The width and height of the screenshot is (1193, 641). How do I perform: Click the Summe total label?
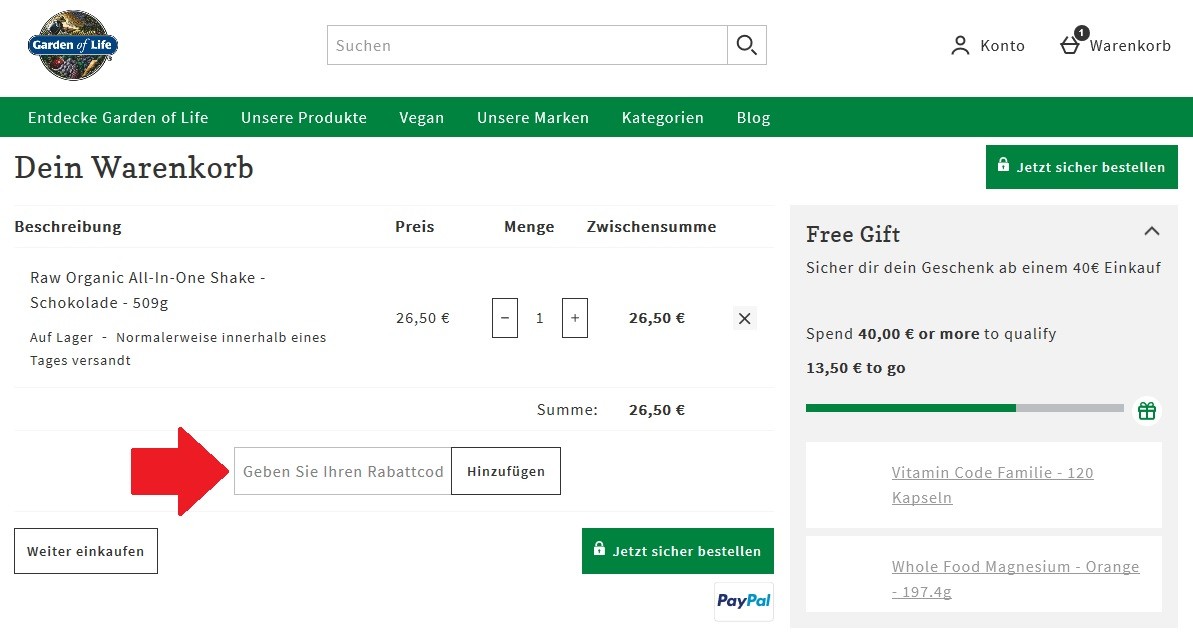click(x=567, y=410)
